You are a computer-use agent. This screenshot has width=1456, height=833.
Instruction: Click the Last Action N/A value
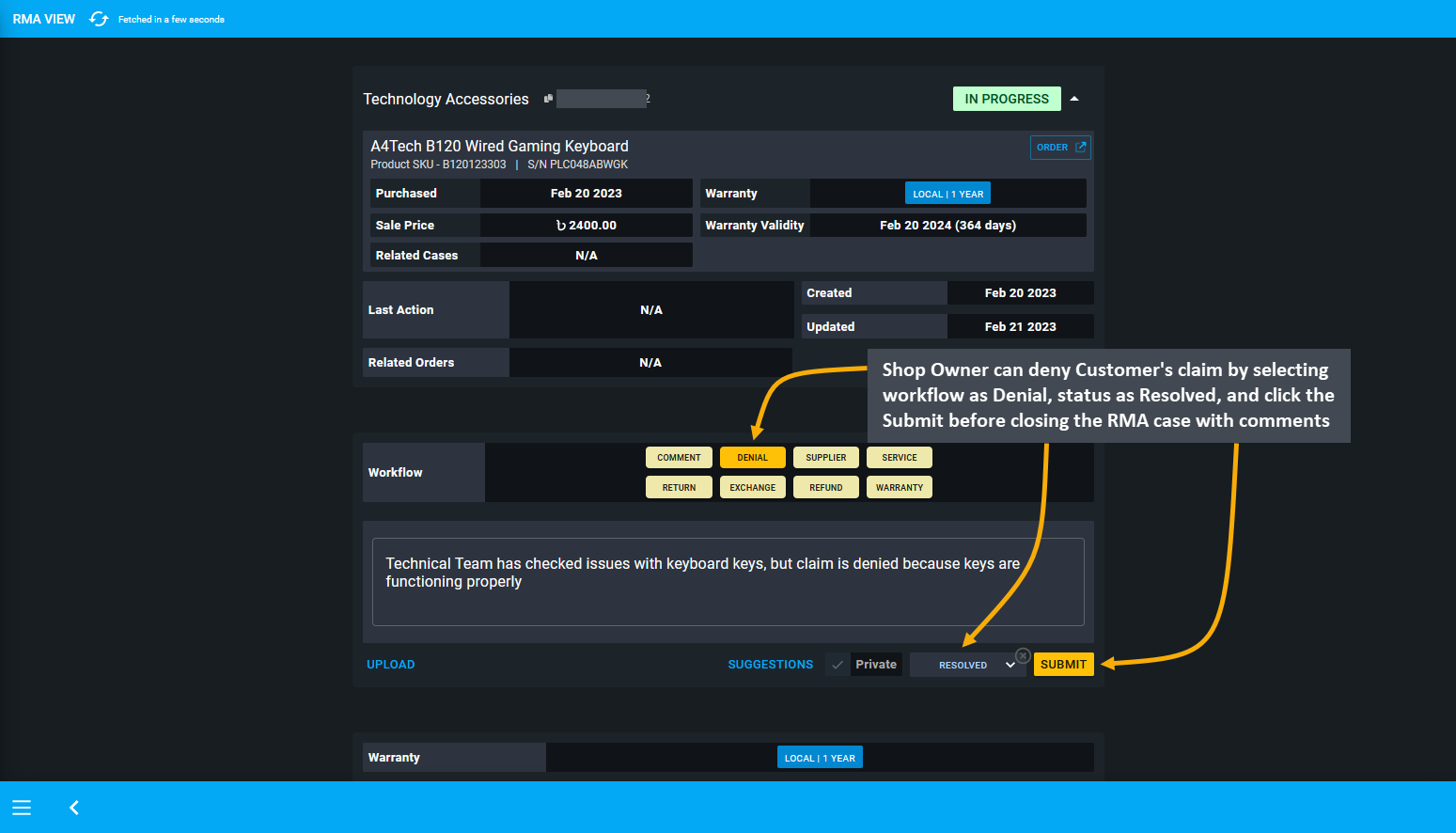coord(651,310)
